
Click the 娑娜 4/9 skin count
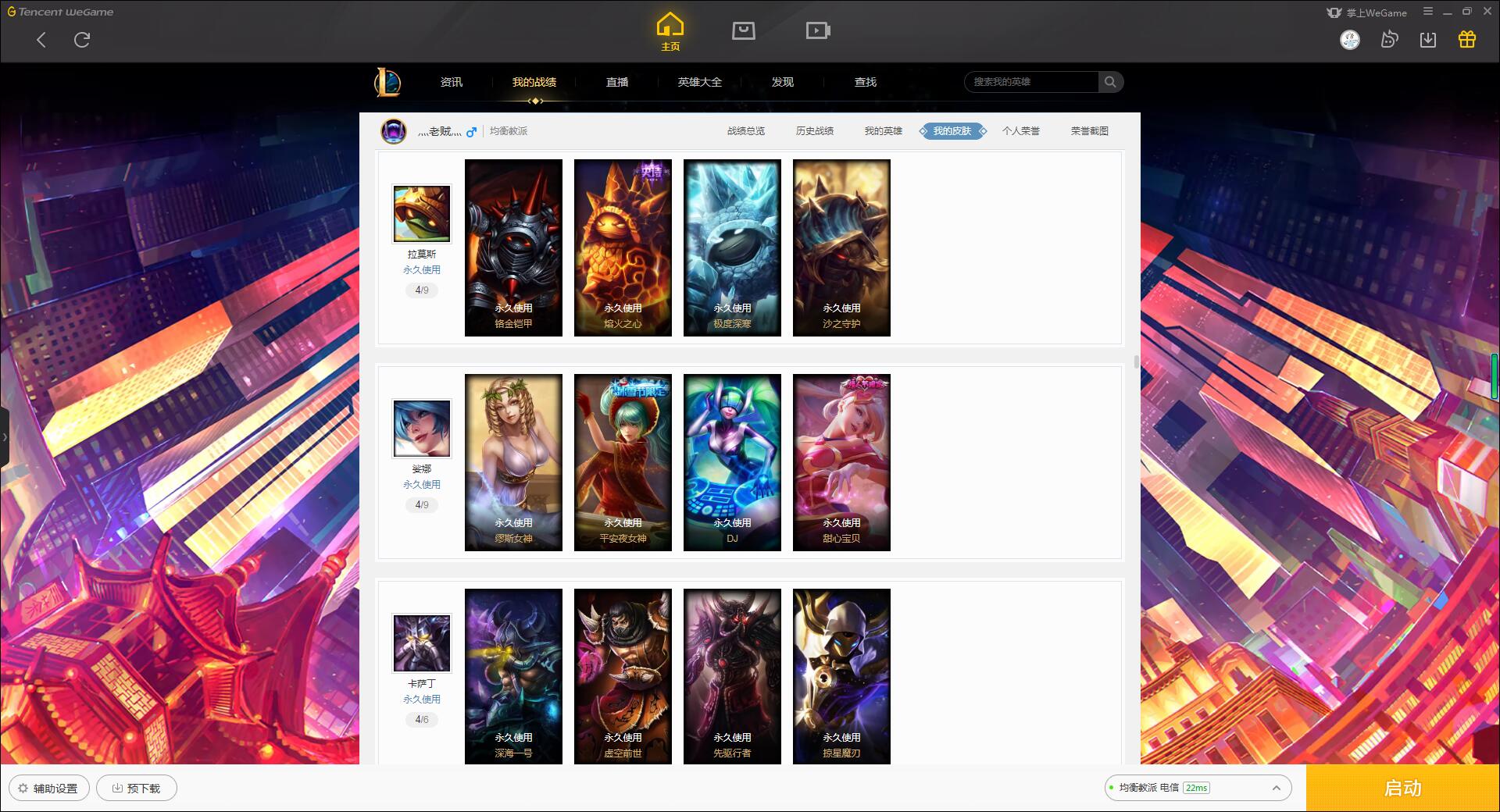(x=422, y=504)
